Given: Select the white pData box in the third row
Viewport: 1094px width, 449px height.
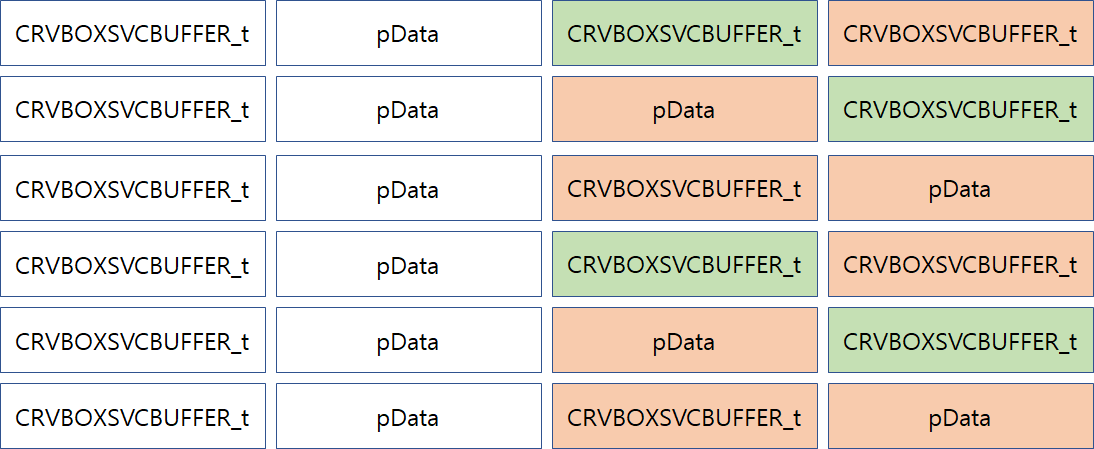Looking at the screenshot, I should click(409, 188).
